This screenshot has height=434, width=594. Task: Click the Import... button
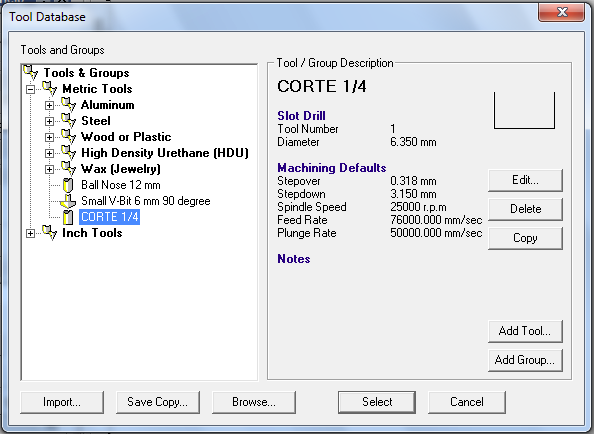(x=62, y=402)
